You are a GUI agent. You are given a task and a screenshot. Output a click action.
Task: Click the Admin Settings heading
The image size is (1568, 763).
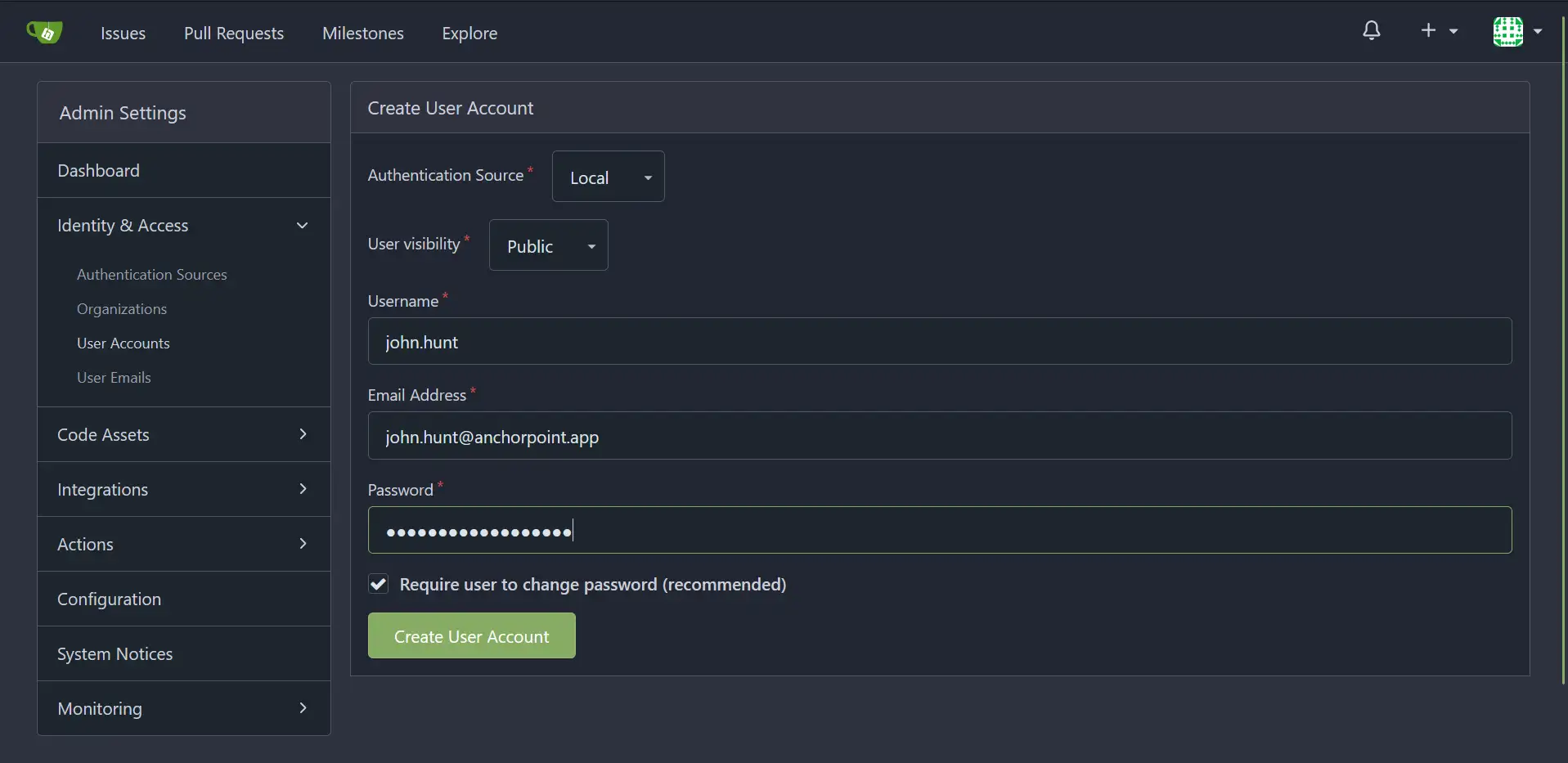pyautogui.click(x=123, y=113)
